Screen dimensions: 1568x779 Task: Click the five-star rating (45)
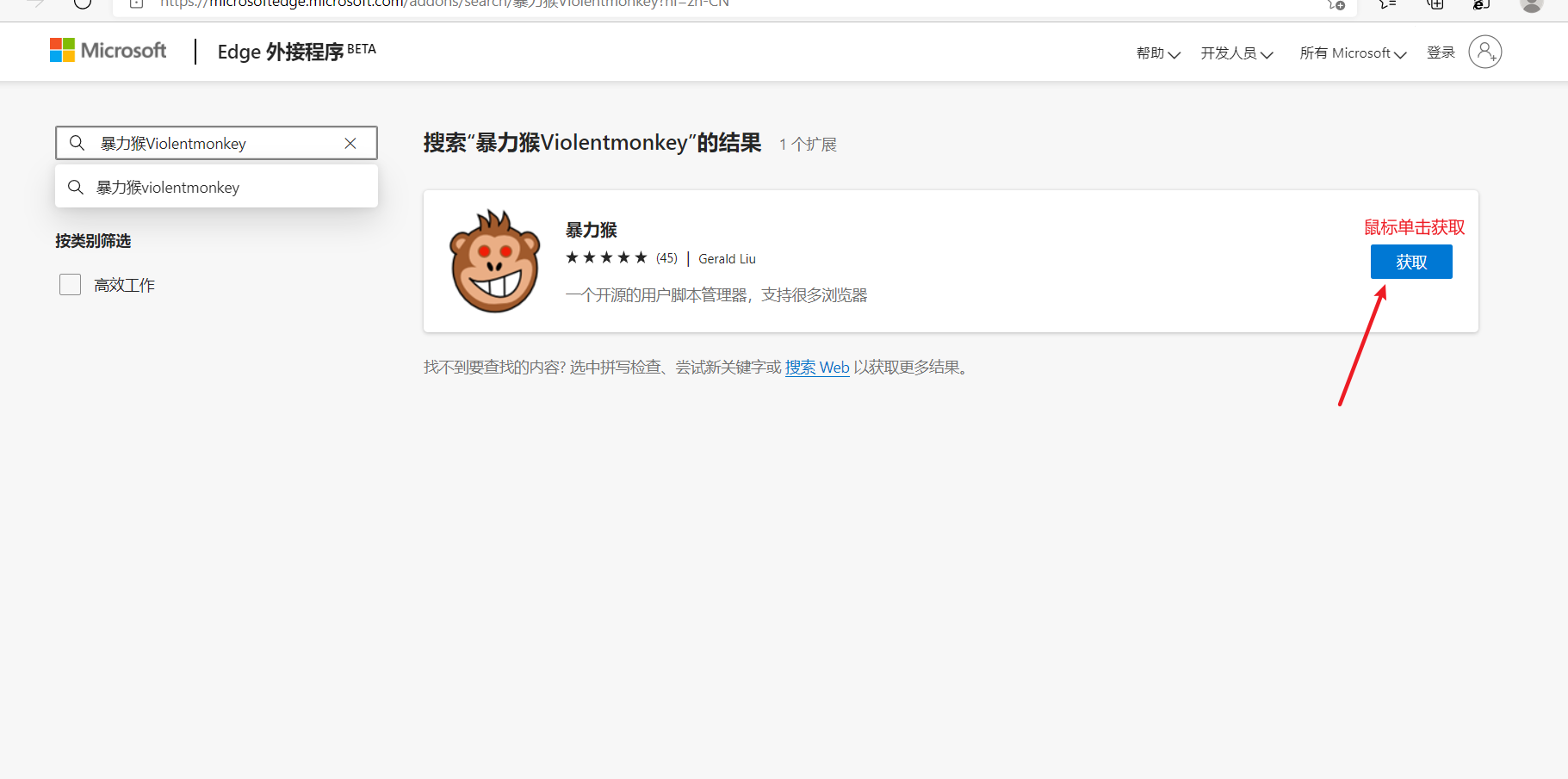[x=621, y=257]
